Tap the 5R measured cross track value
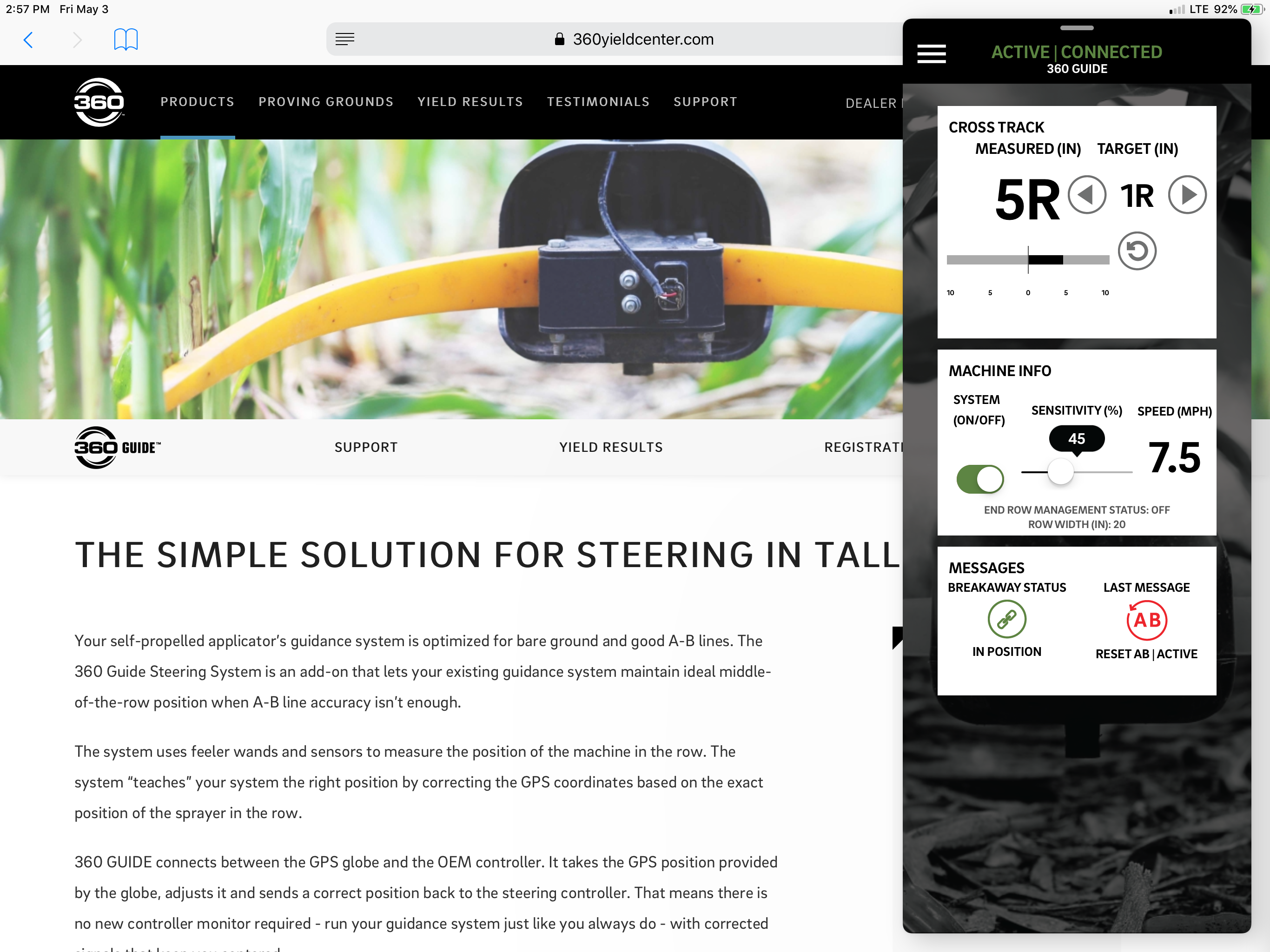1270x952 pixels. pyautogui.click(x=1028, y=199)
